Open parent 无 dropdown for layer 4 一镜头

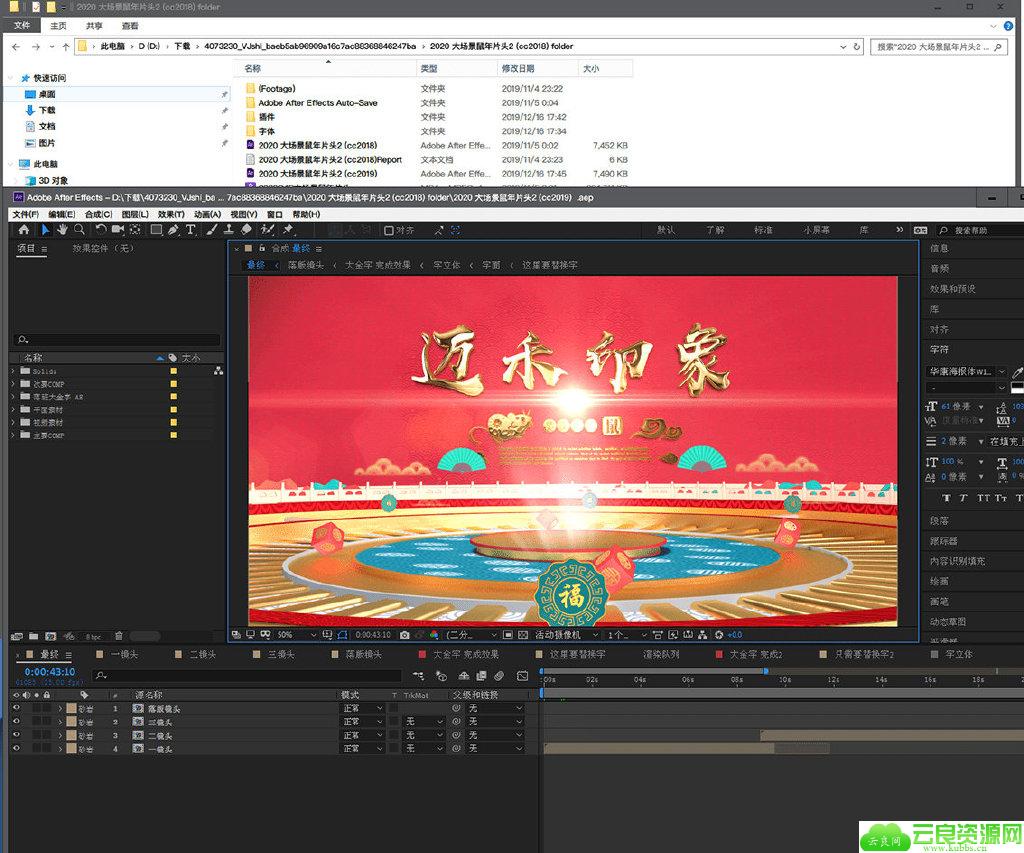pyautogui.click(x=495, y=749)
